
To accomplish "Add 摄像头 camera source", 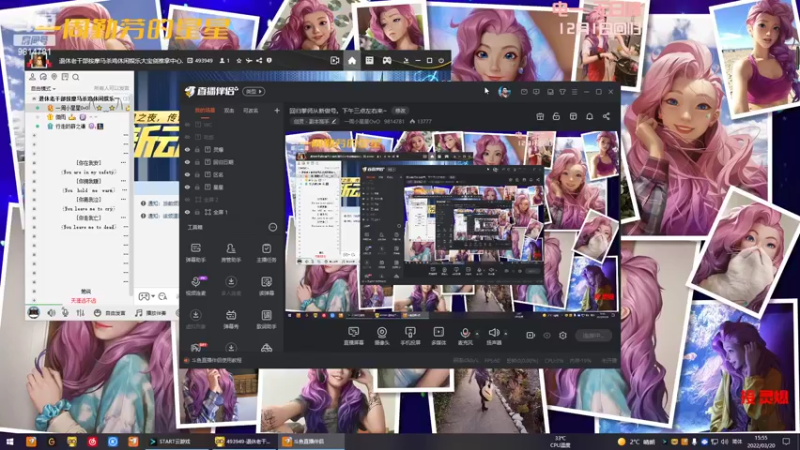I will [382, 336].
